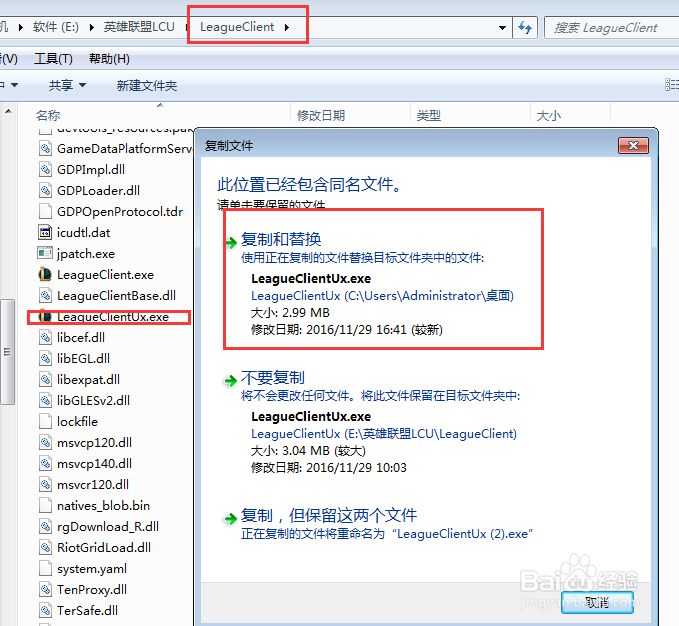Select the natives_blob.bin file name
Screen dimensions: 679x626
click(x=103, y=506)
